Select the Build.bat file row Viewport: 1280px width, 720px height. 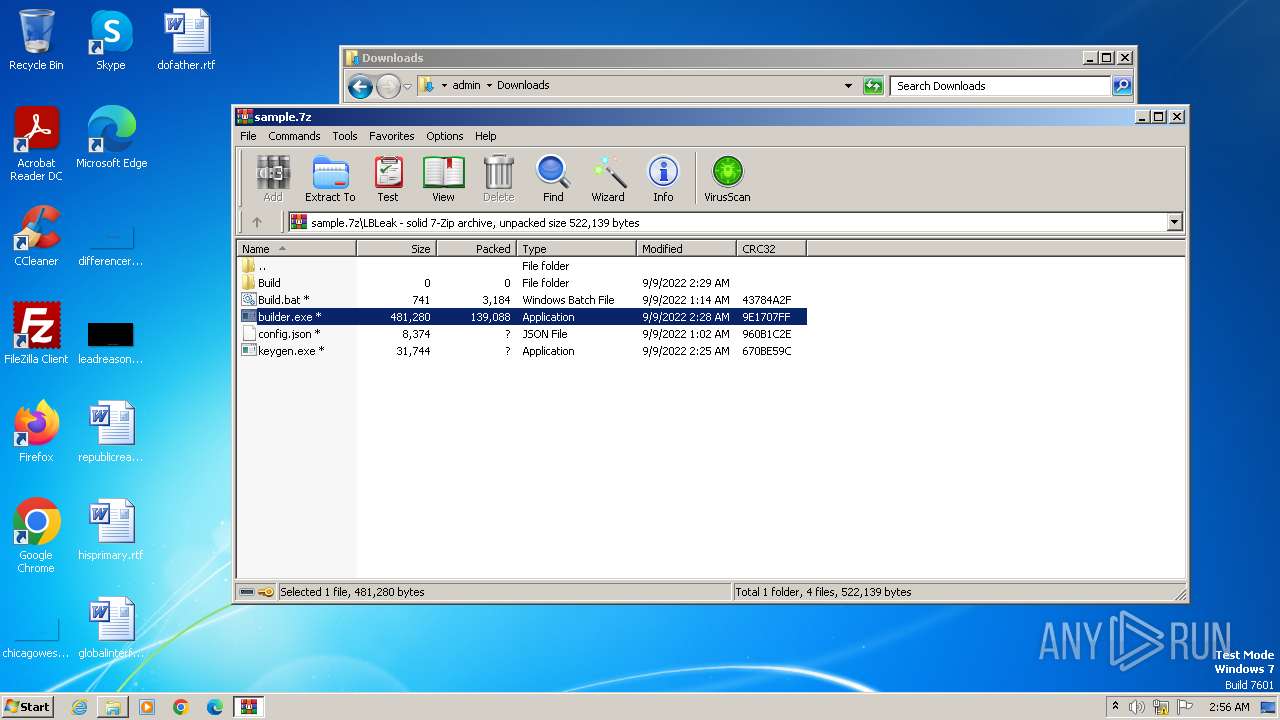522,300
